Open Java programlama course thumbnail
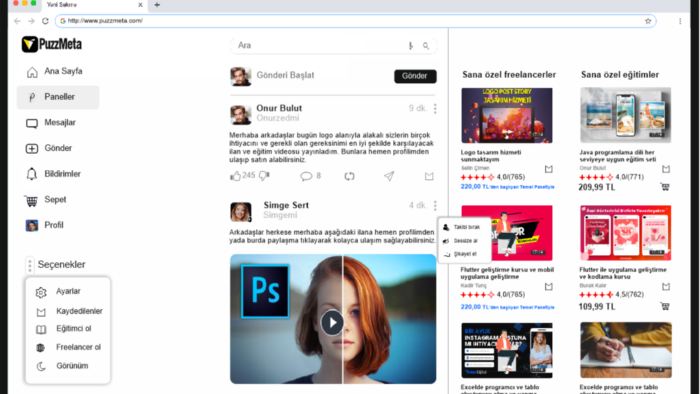700x394 pixels. [x=625, y=115]
